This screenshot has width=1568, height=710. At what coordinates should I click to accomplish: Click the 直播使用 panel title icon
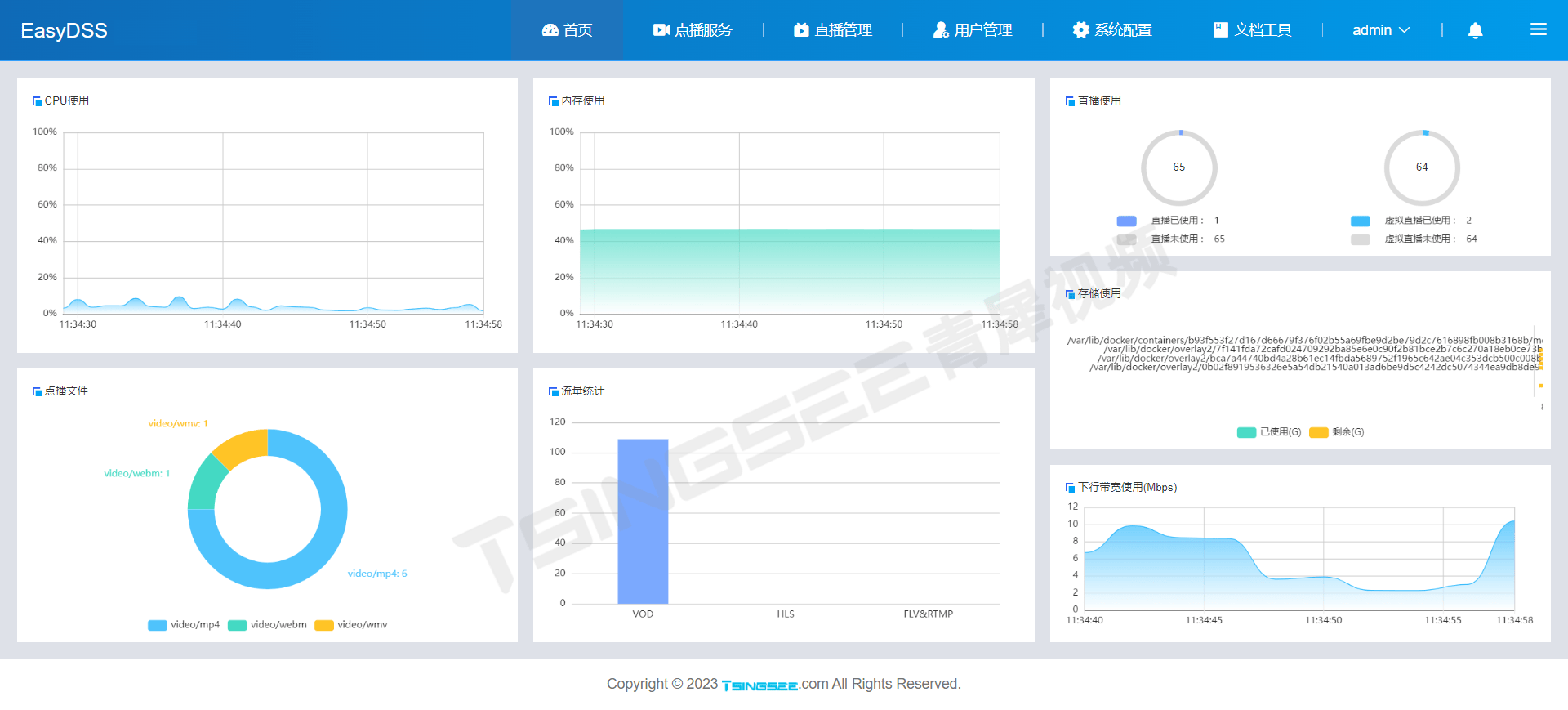click(x=1070, y=101)
